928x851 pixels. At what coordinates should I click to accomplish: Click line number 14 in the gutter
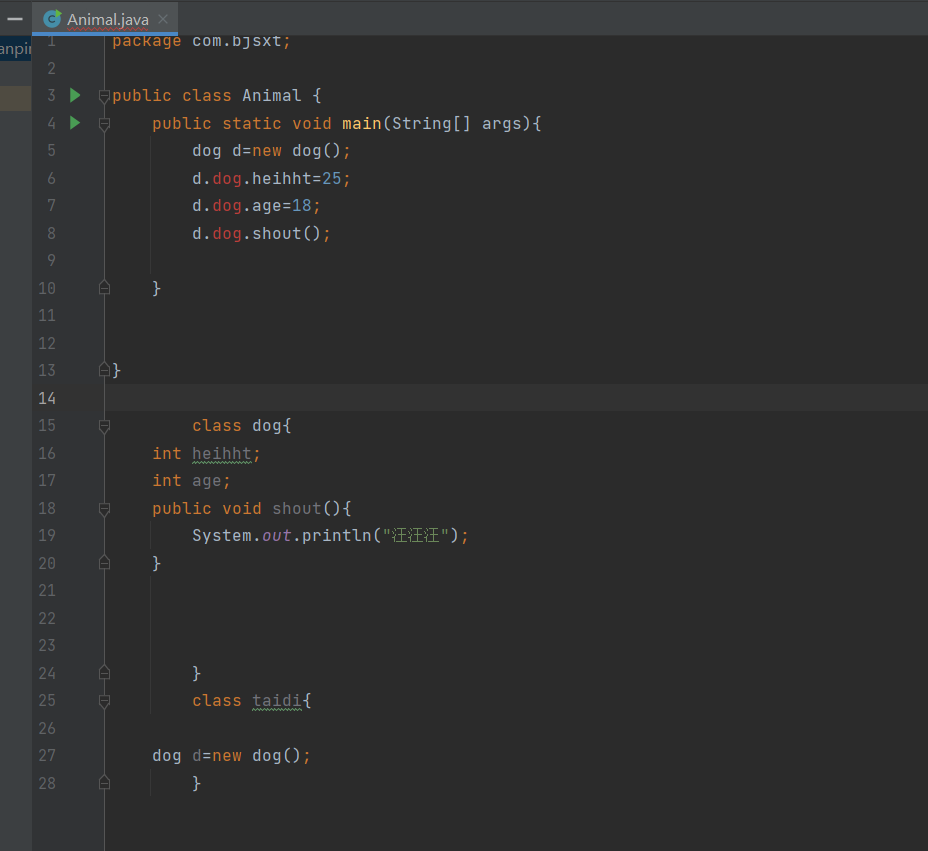point(47,398)
